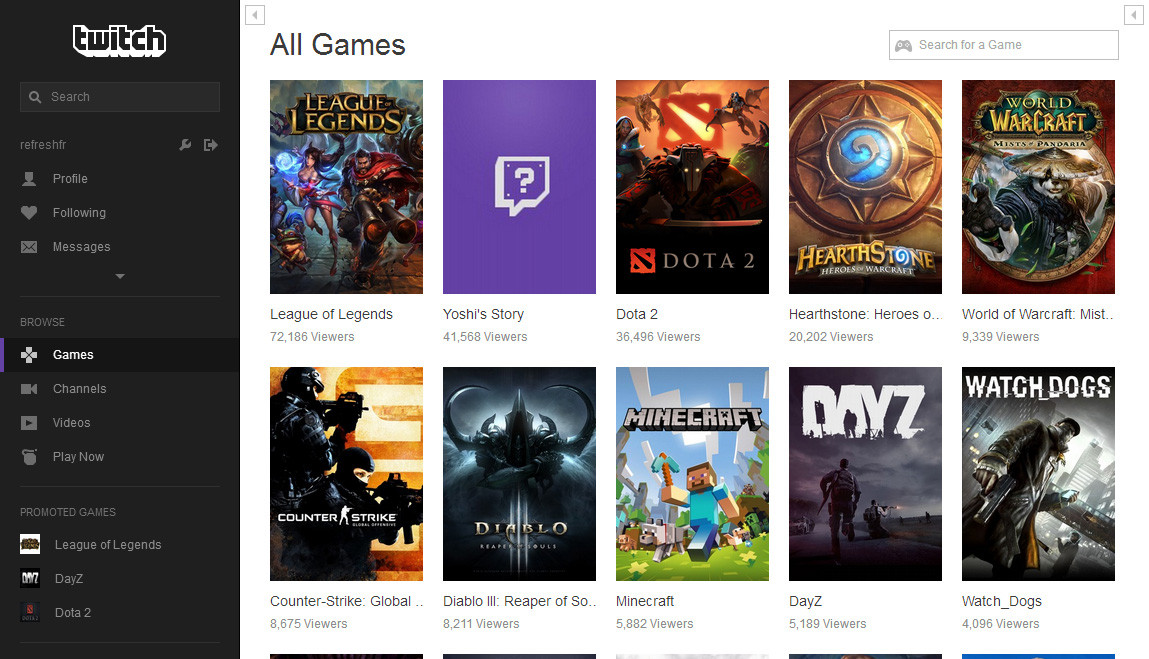1149x659 pixels.
Task: Open DayZ under Promoted Games
Action: 68,578
